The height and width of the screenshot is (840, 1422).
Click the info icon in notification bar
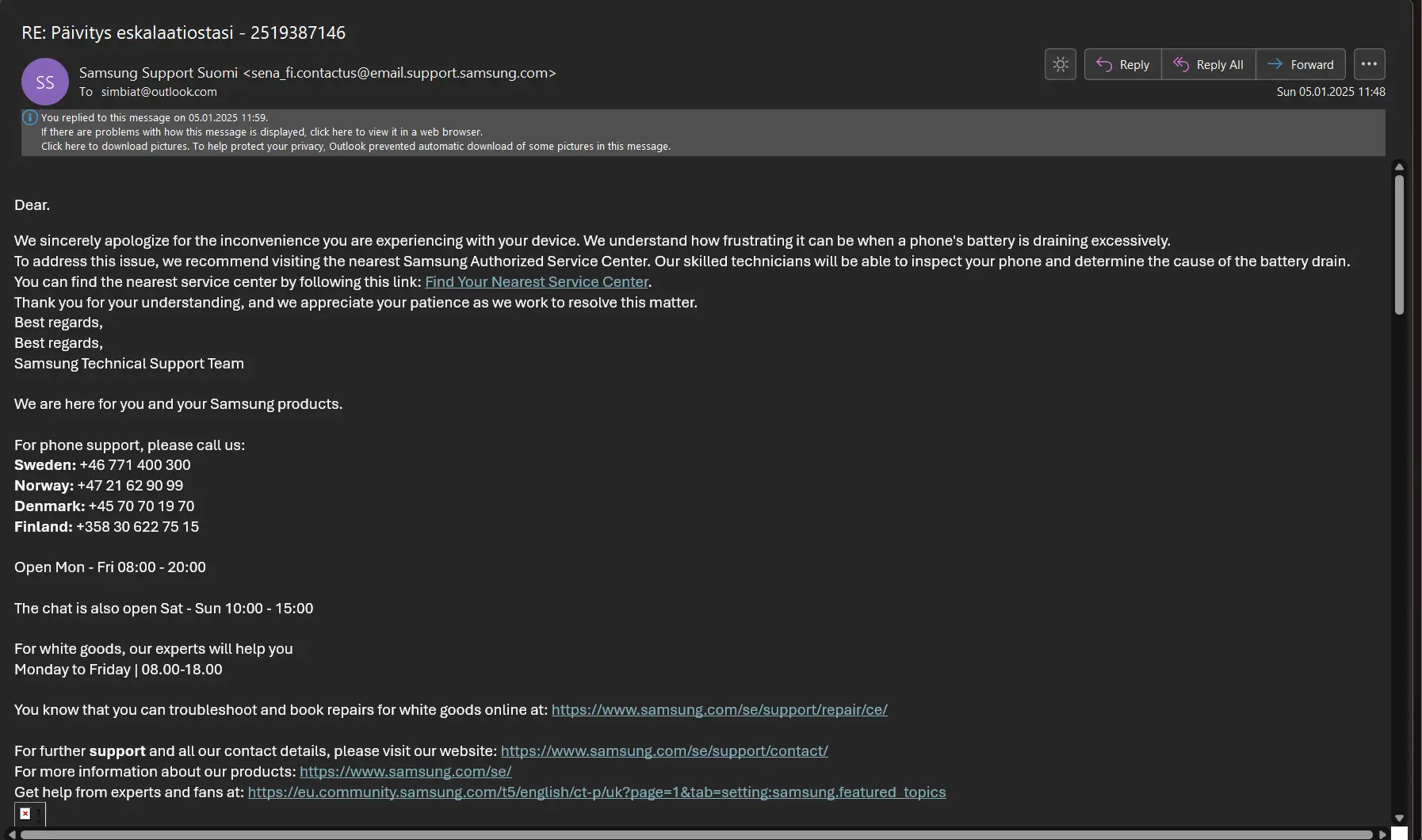[x=30, y=117]
